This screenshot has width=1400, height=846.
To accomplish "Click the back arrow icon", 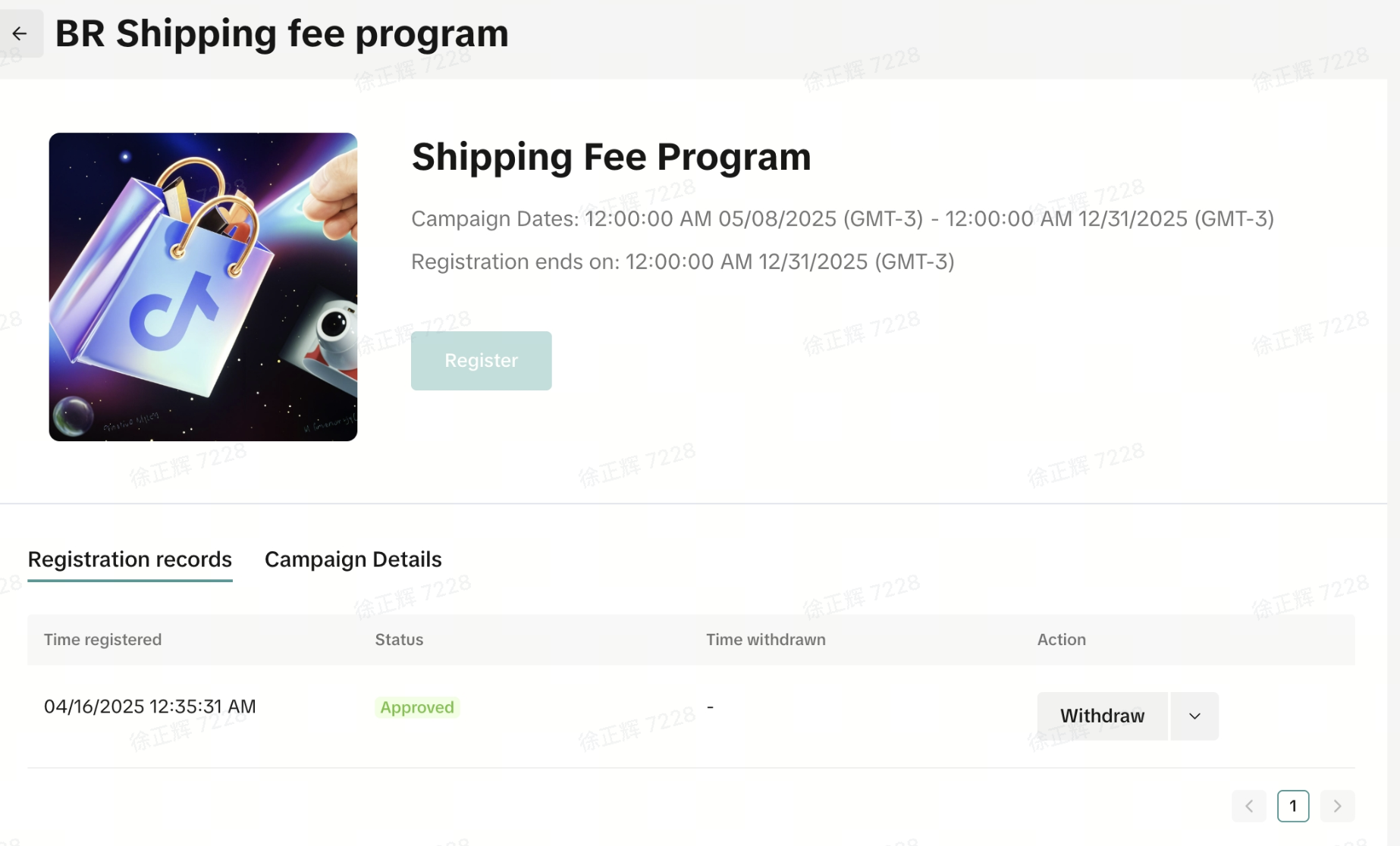I will pyautogui.click(x=20, y=33).
